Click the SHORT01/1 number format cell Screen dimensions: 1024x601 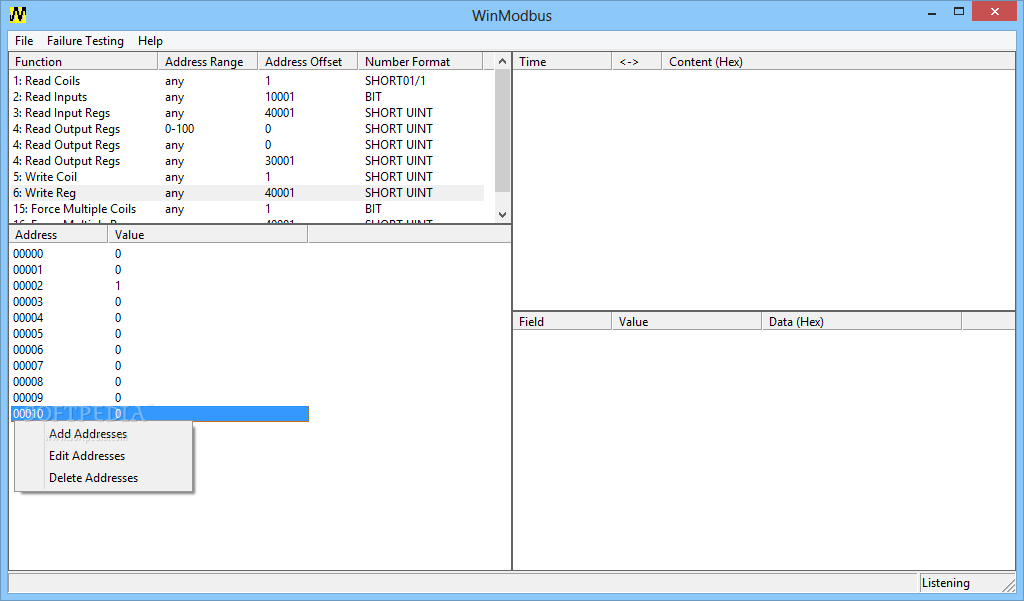395,81
